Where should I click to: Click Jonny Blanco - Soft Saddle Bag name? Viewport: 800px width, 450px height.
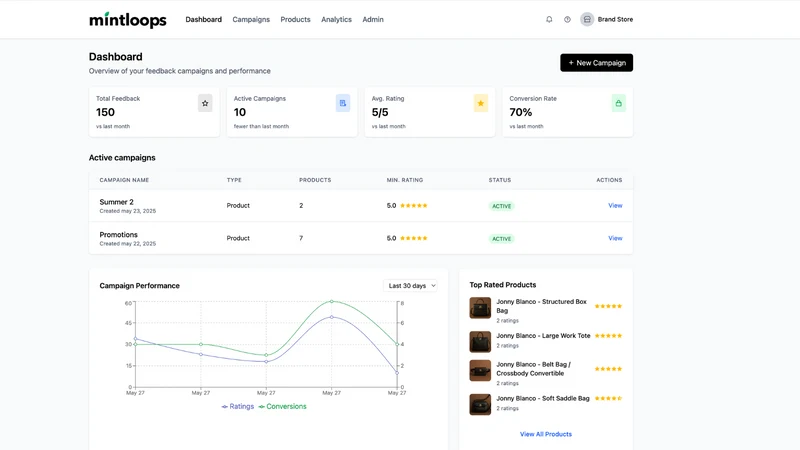click(x=543, y=398)
